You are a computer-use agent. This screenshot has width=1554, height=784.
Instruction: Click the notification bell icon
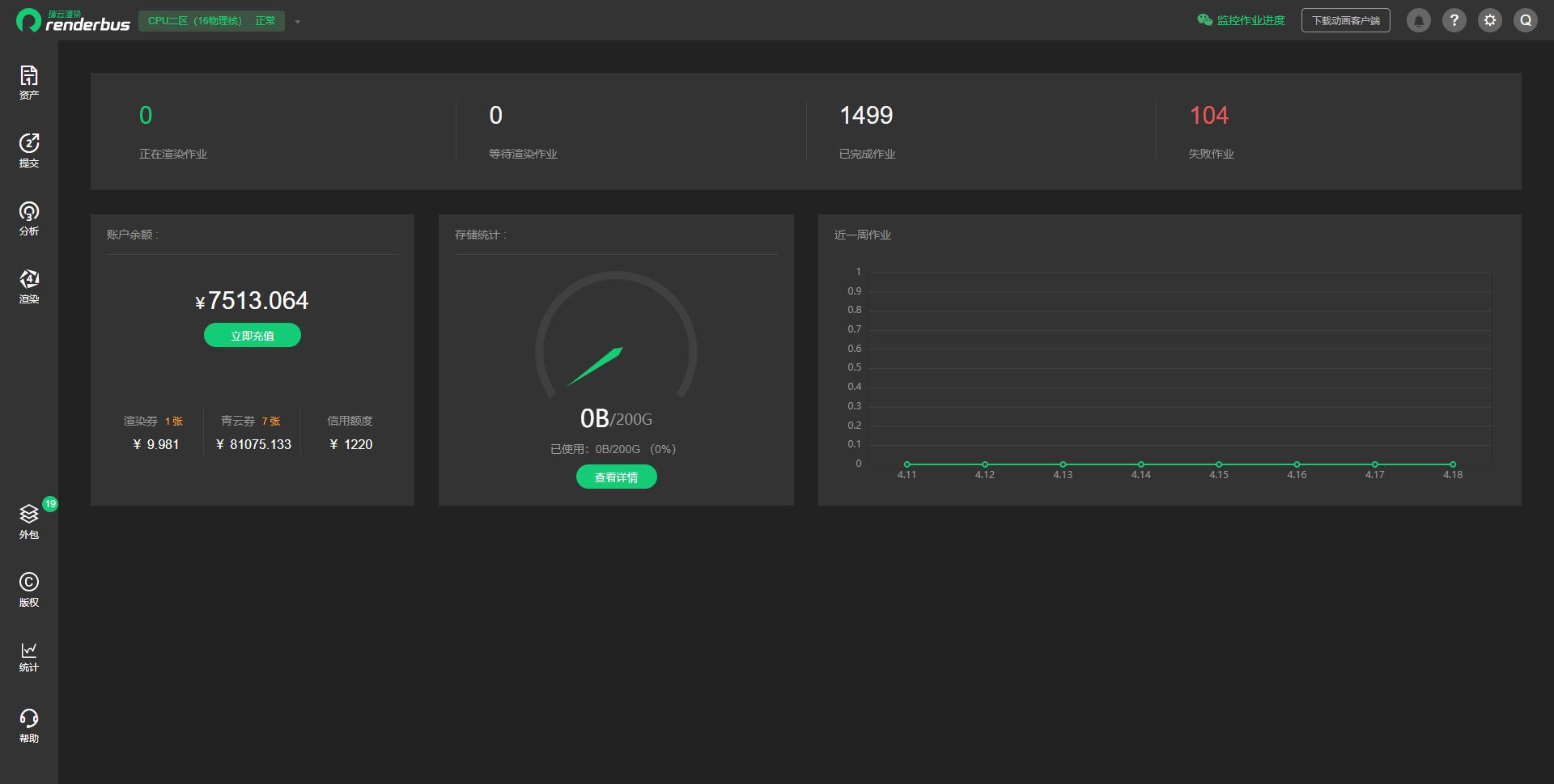tap(1418, 20)
